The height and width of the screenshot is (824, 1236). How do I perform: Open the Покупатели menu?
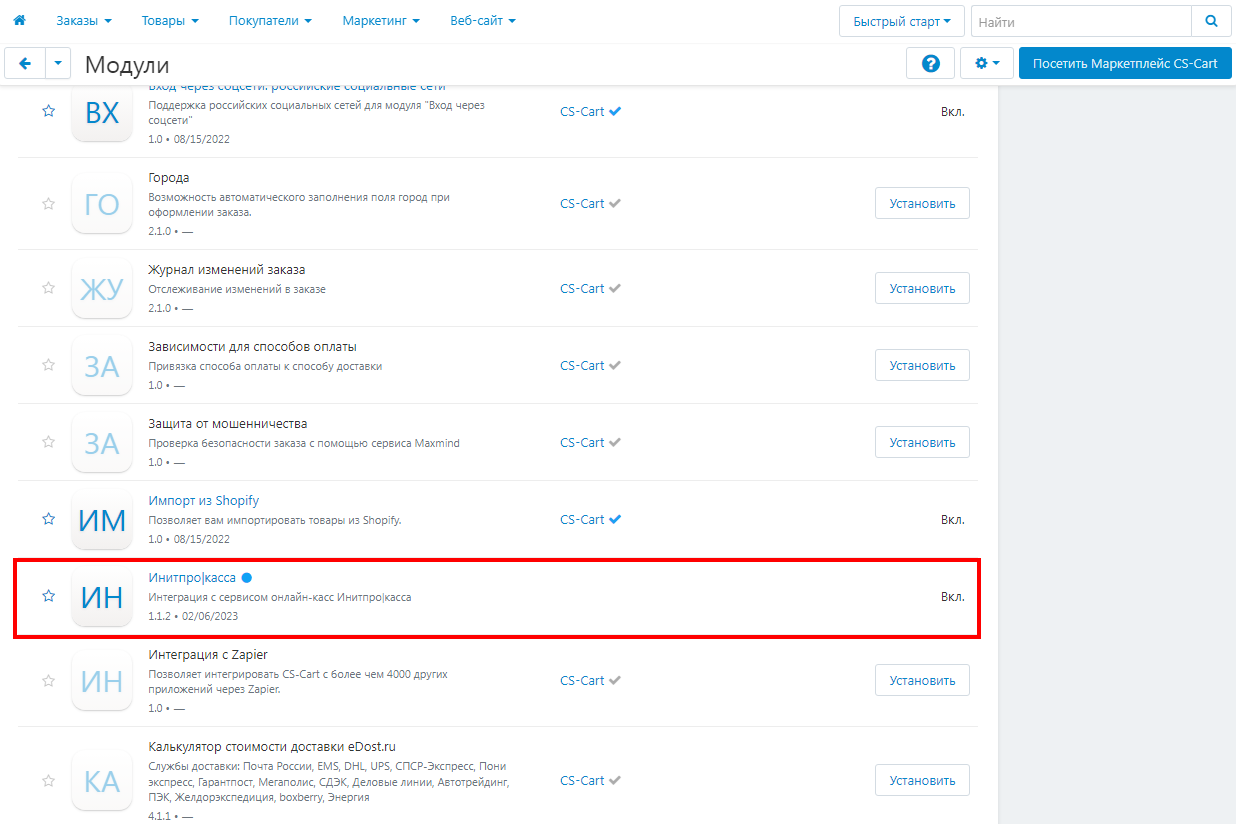pos(270,20)
